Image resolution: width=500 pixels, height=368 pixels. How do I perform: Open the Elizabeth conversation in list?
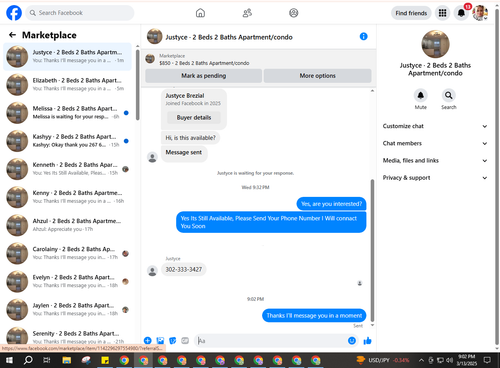(x=68, y=84)
